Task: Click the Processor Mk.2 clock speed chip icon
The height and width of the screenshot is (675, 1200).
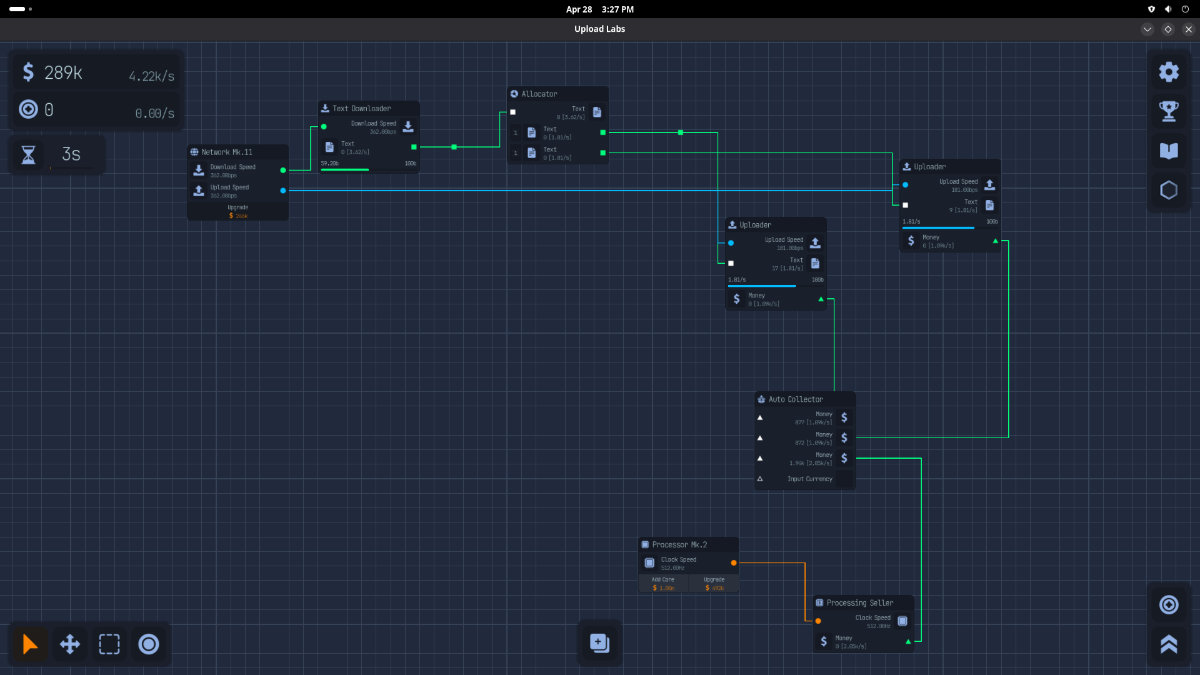Action: [x=649, y=563]
